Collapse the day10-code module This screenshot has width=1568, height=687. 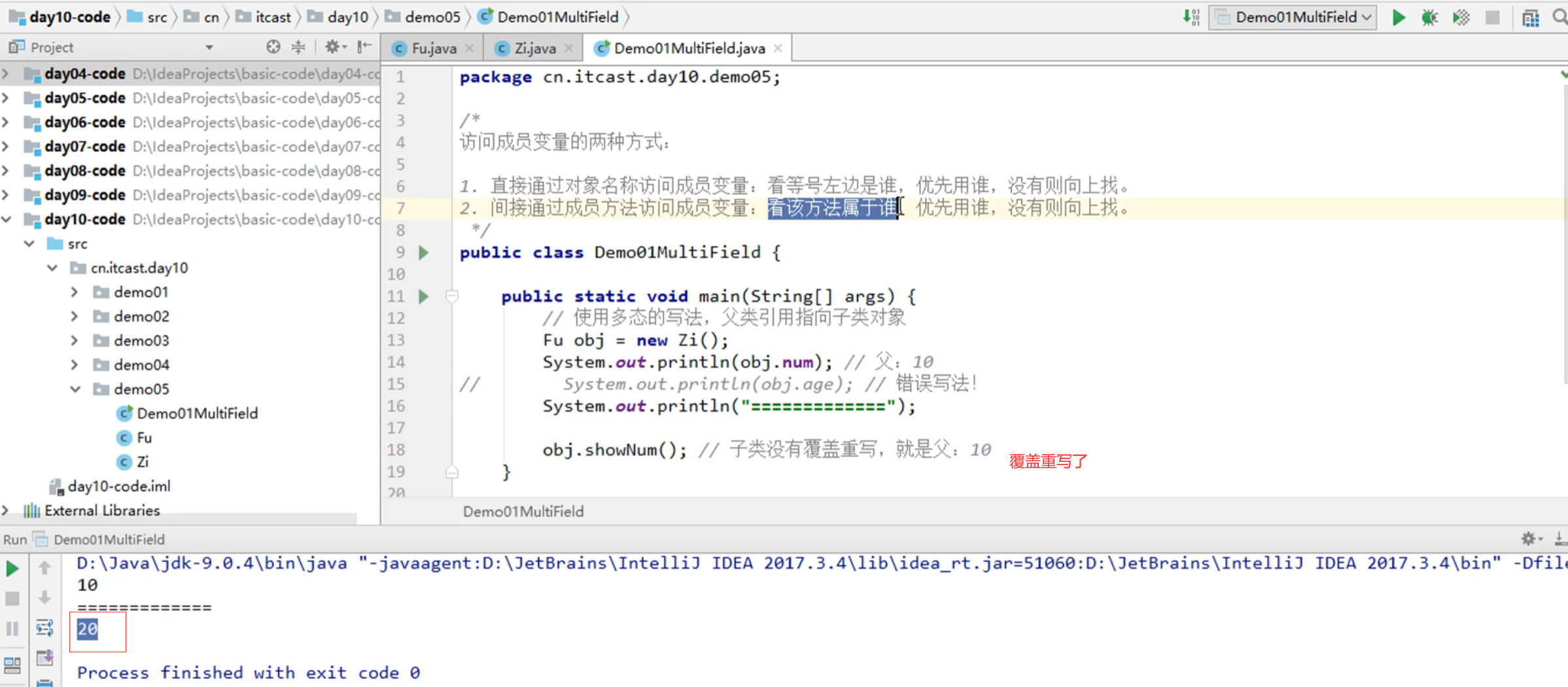(6, 219)
